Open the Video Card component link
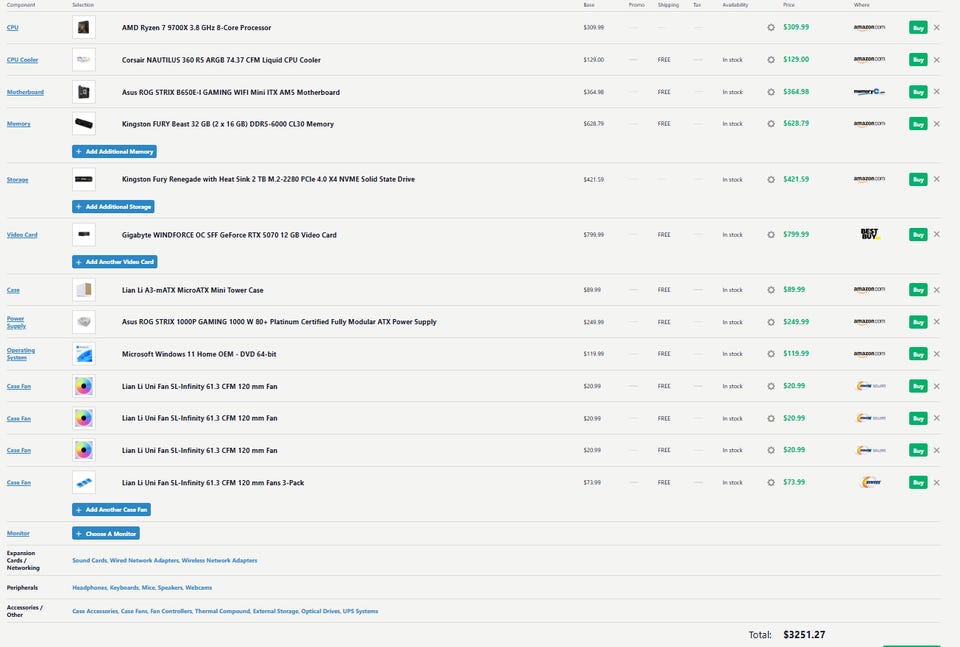This screenshot has height=647, width=960. (22, 234)
